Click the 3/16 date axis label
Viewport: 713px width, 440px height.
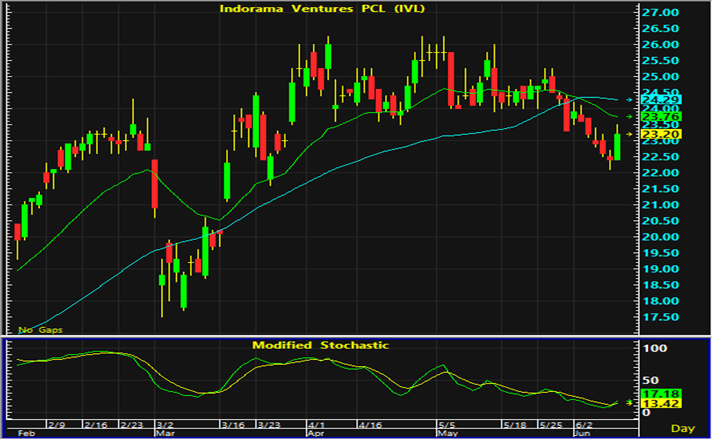click(233, 425)
